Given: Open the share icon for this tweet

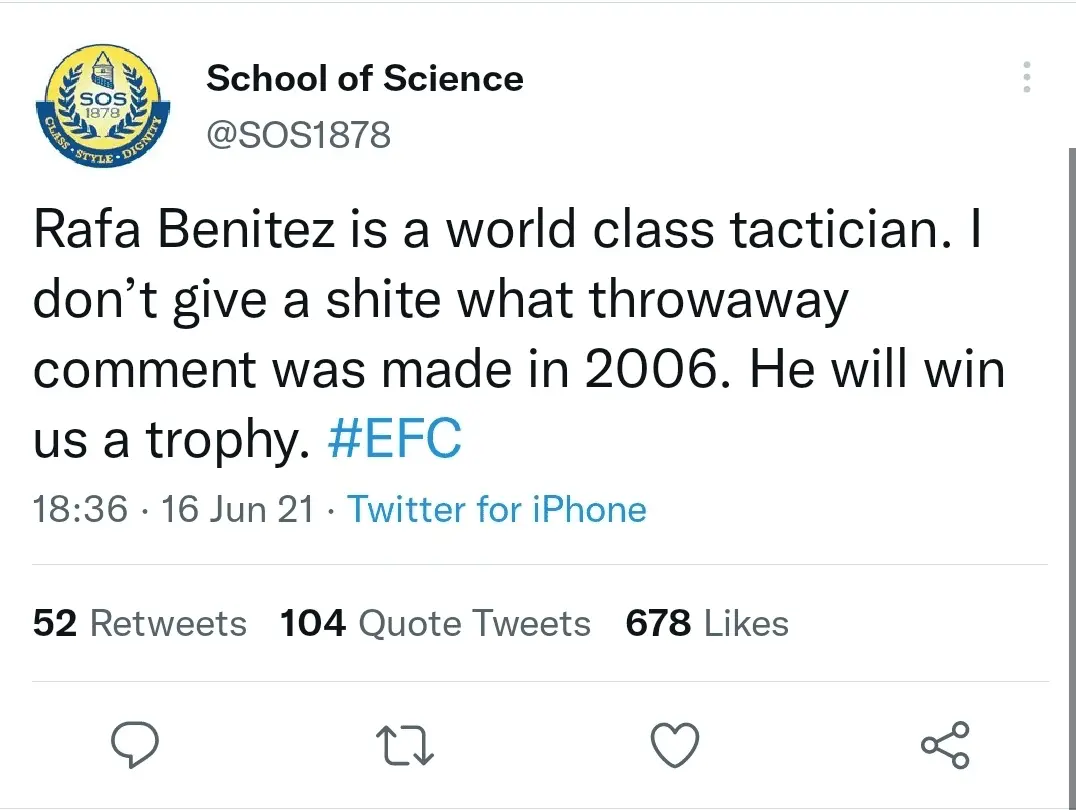Looking at the screenshot, I should tap(944, 746).
